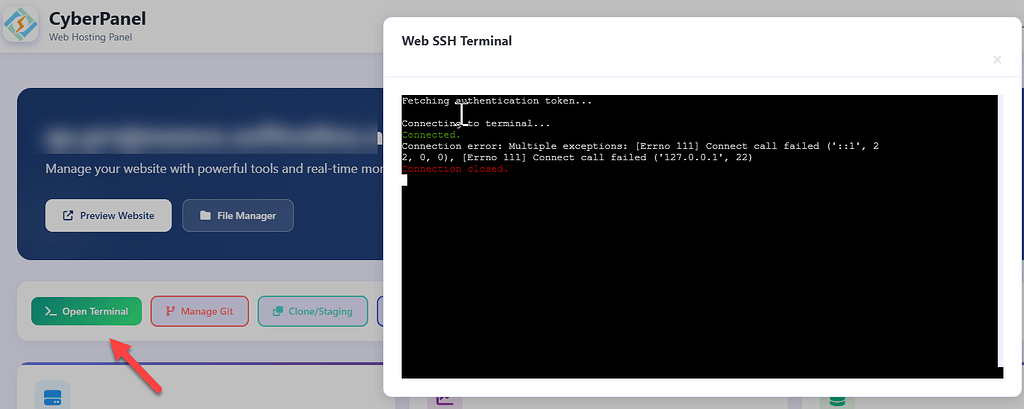Click the folder icon on File Manager
This screenshot has height=409, width=1024.
tap(205, 216)
